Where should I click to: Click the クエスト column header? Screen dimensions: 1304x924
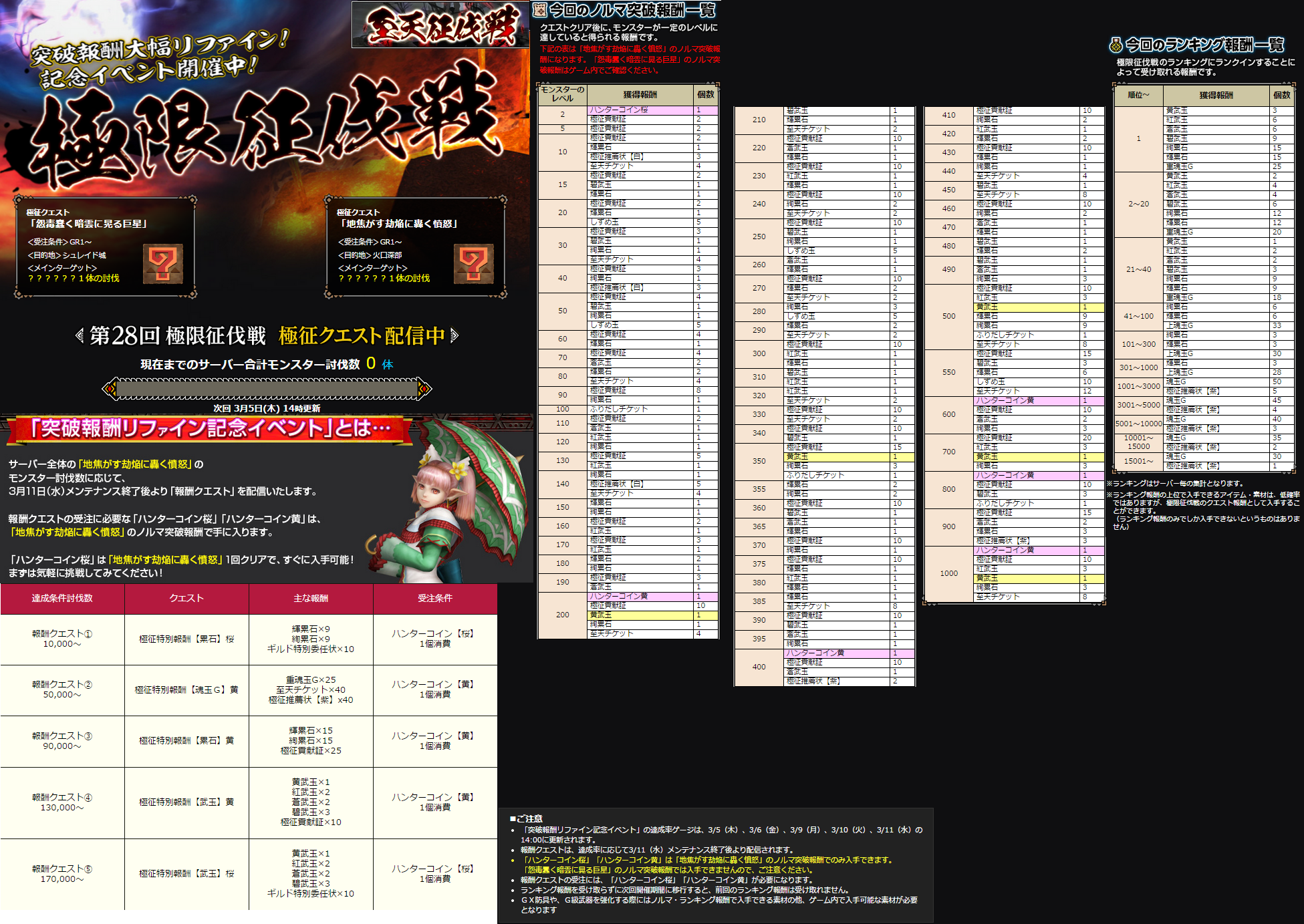point(186,598)
